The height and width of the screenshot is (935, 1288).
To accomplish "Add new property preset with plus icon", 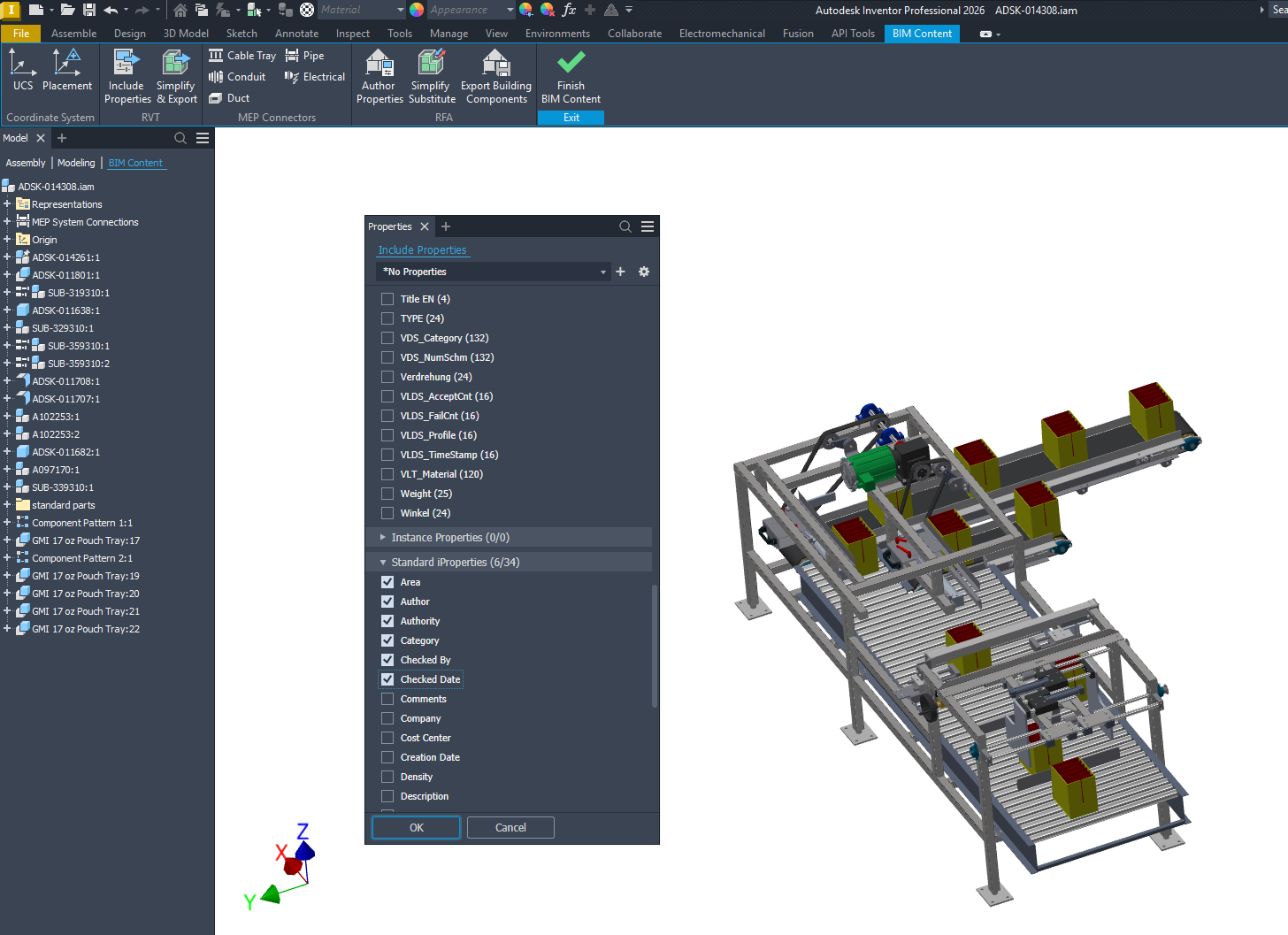I will [x=621, y=272].
